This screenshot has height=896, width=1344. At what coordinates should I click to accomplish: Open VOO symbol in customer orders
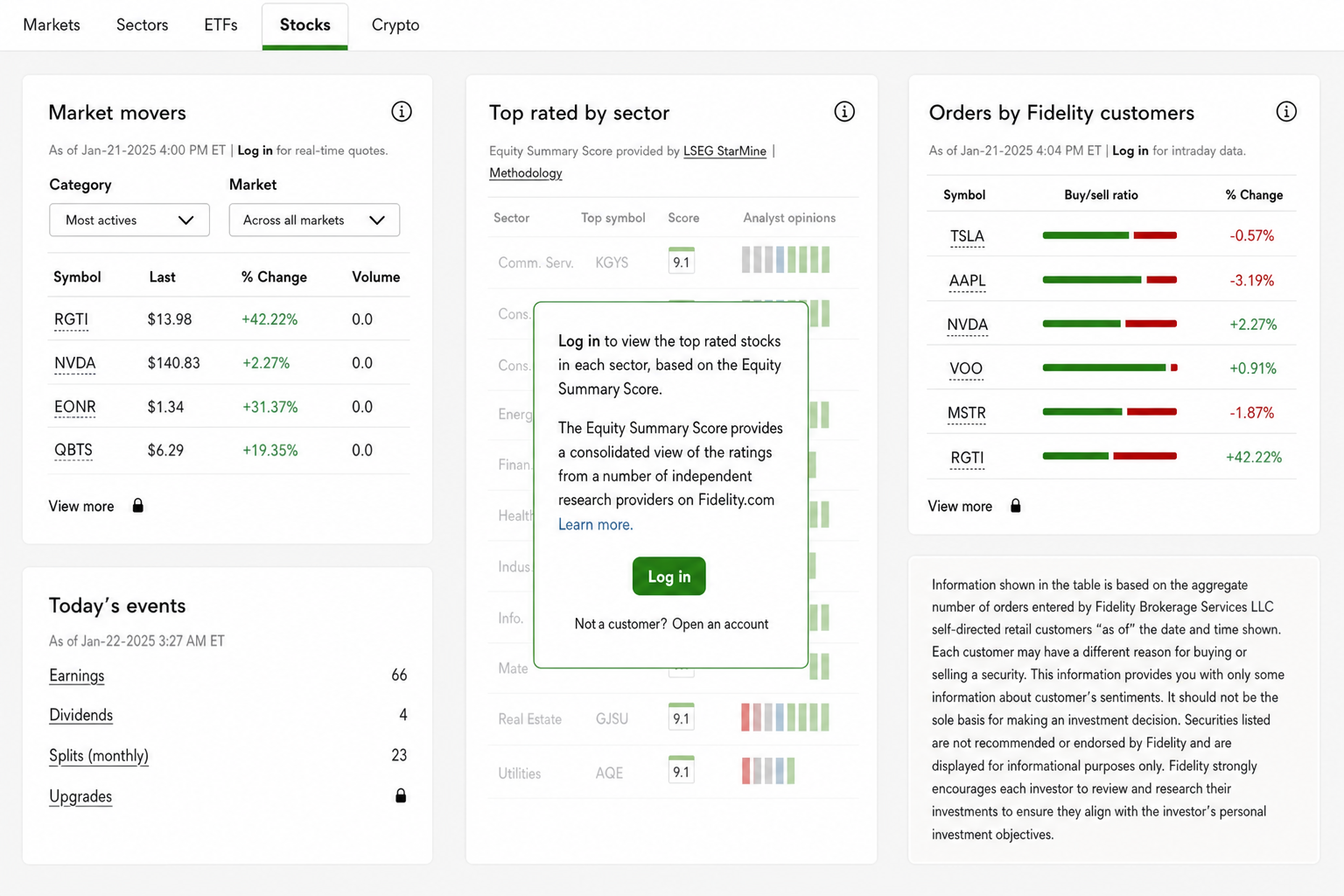pos(966,368)
